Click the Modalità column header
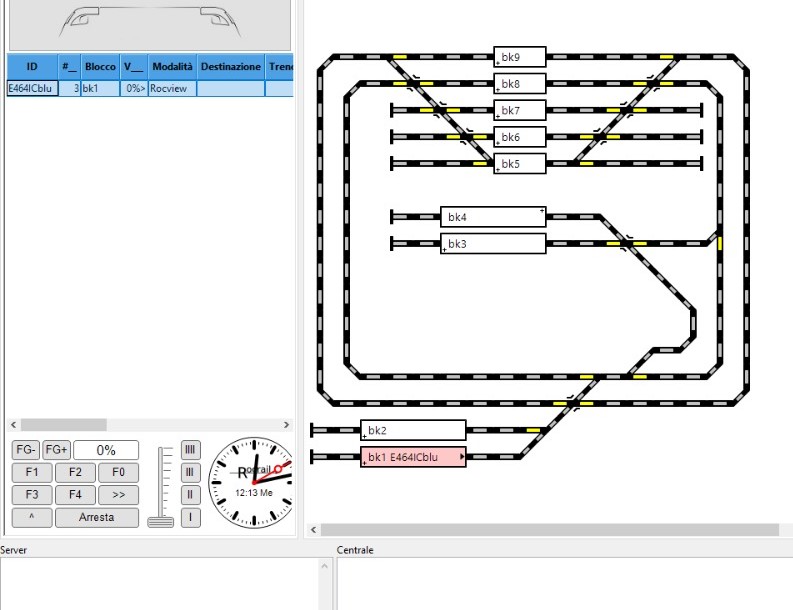793x610 pixels. pos(171,67)
